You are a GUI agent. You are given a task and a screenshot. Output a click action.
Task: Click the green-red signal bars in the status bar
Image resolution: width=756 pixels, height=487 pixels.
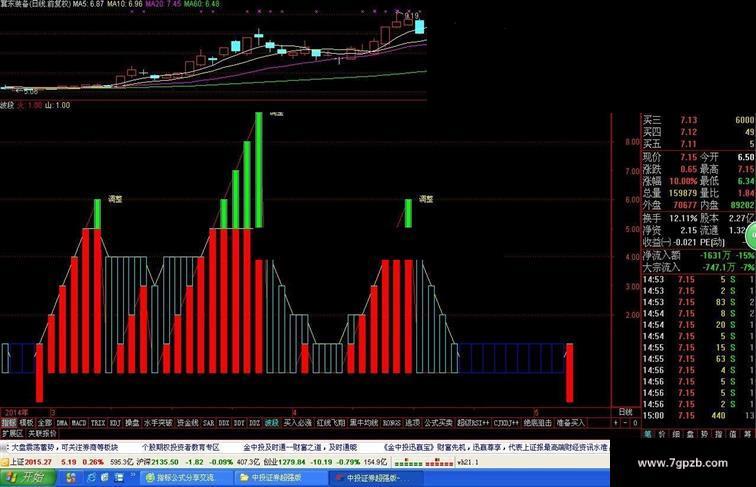(424, 462)
